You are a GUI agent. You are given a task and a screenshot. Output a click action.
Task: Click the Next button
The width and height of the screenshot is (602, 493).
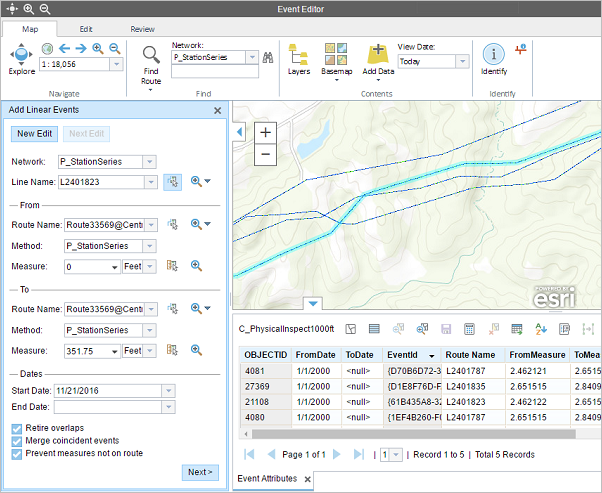[200, 472]
